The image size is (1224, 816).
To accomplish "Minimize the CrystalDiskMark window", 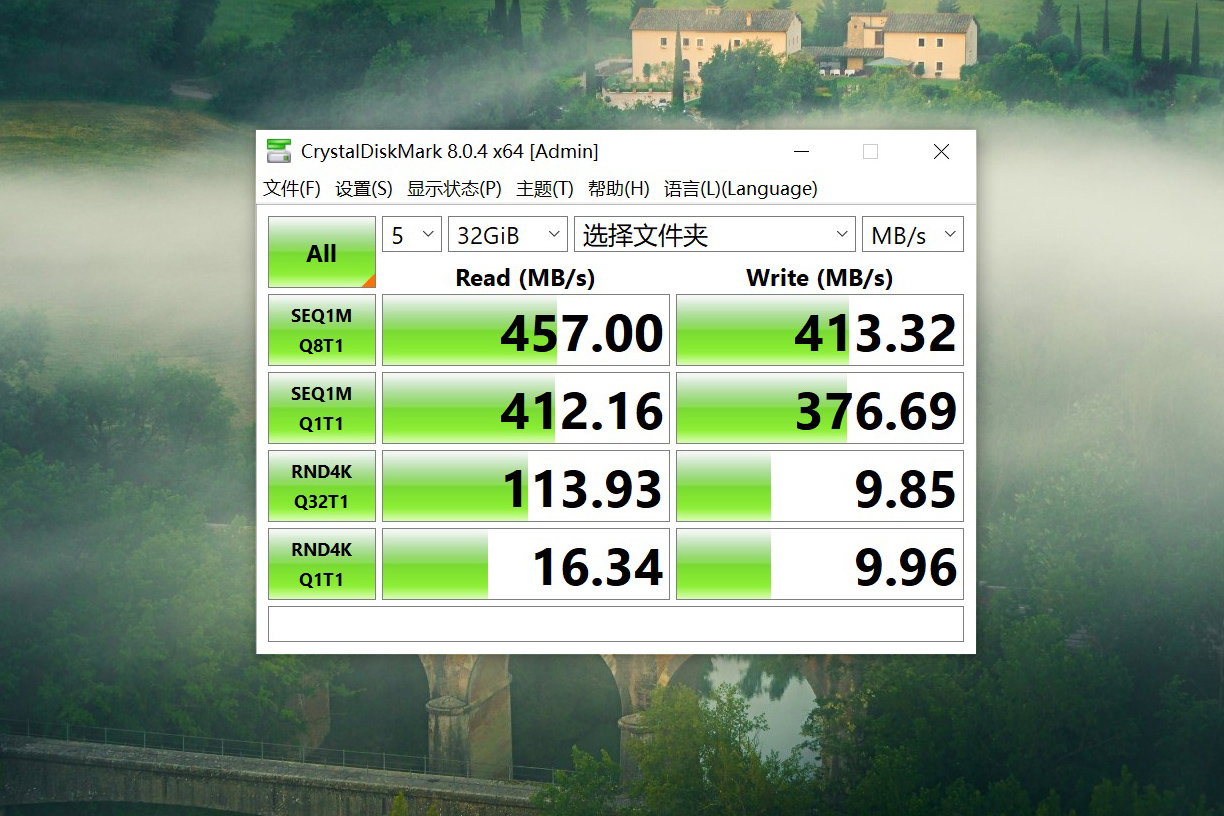I will (802, 151).
